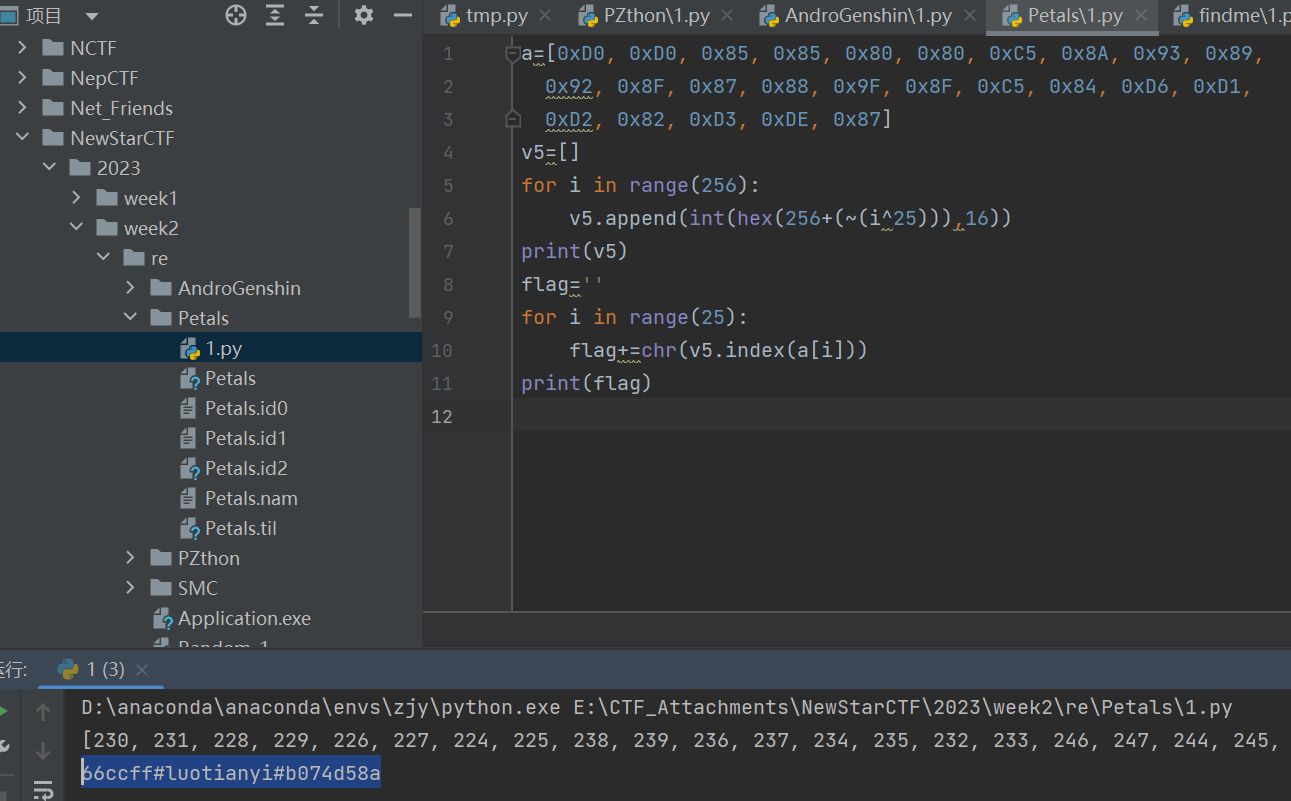Click the up arrow in run console

(42, 712)
